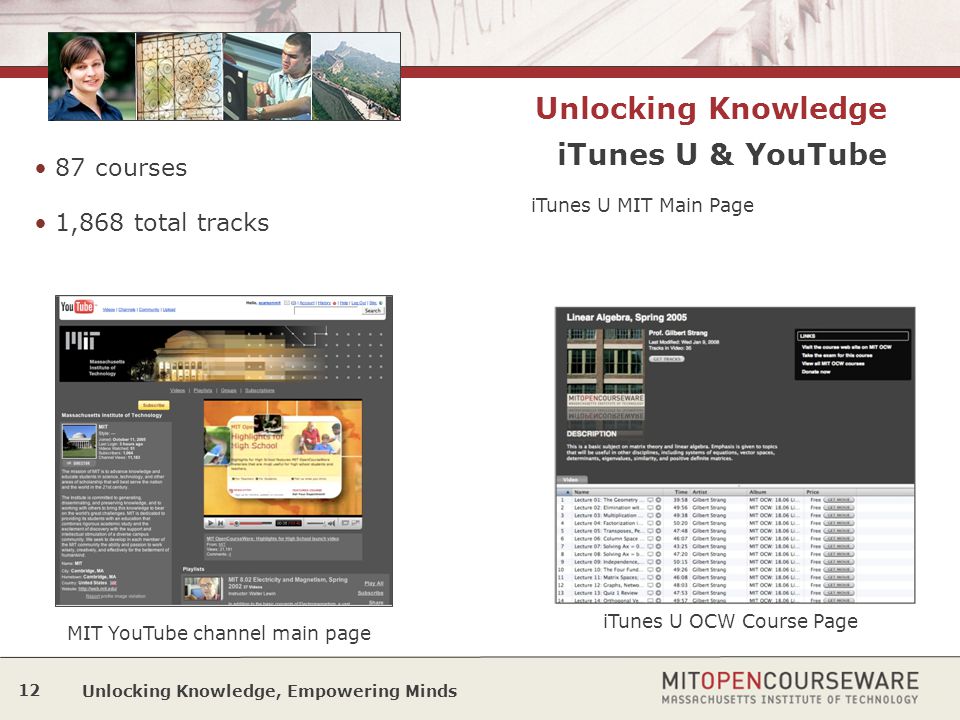The height and width of the screenshot is (720, 960).
Task: Click the video icon on the Lecture 07 row
Action: click(650, 546)
